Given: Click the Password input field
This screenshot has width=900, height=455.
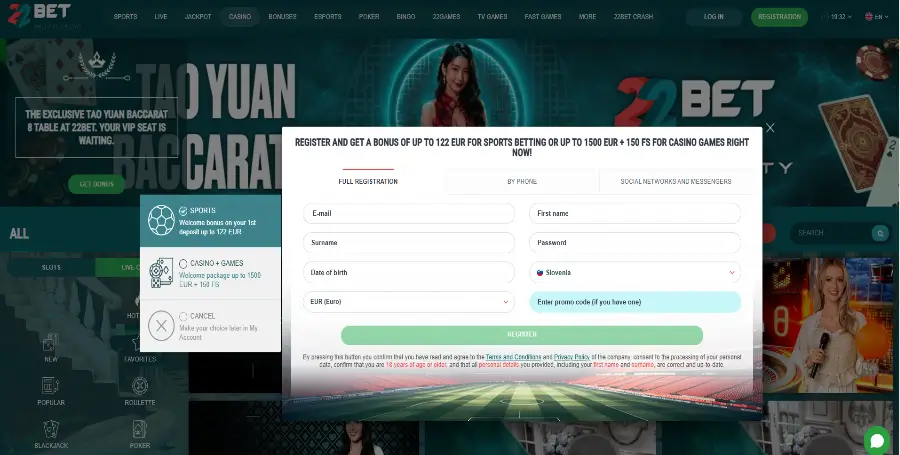Looking at the screenshot, I should 635,243.
